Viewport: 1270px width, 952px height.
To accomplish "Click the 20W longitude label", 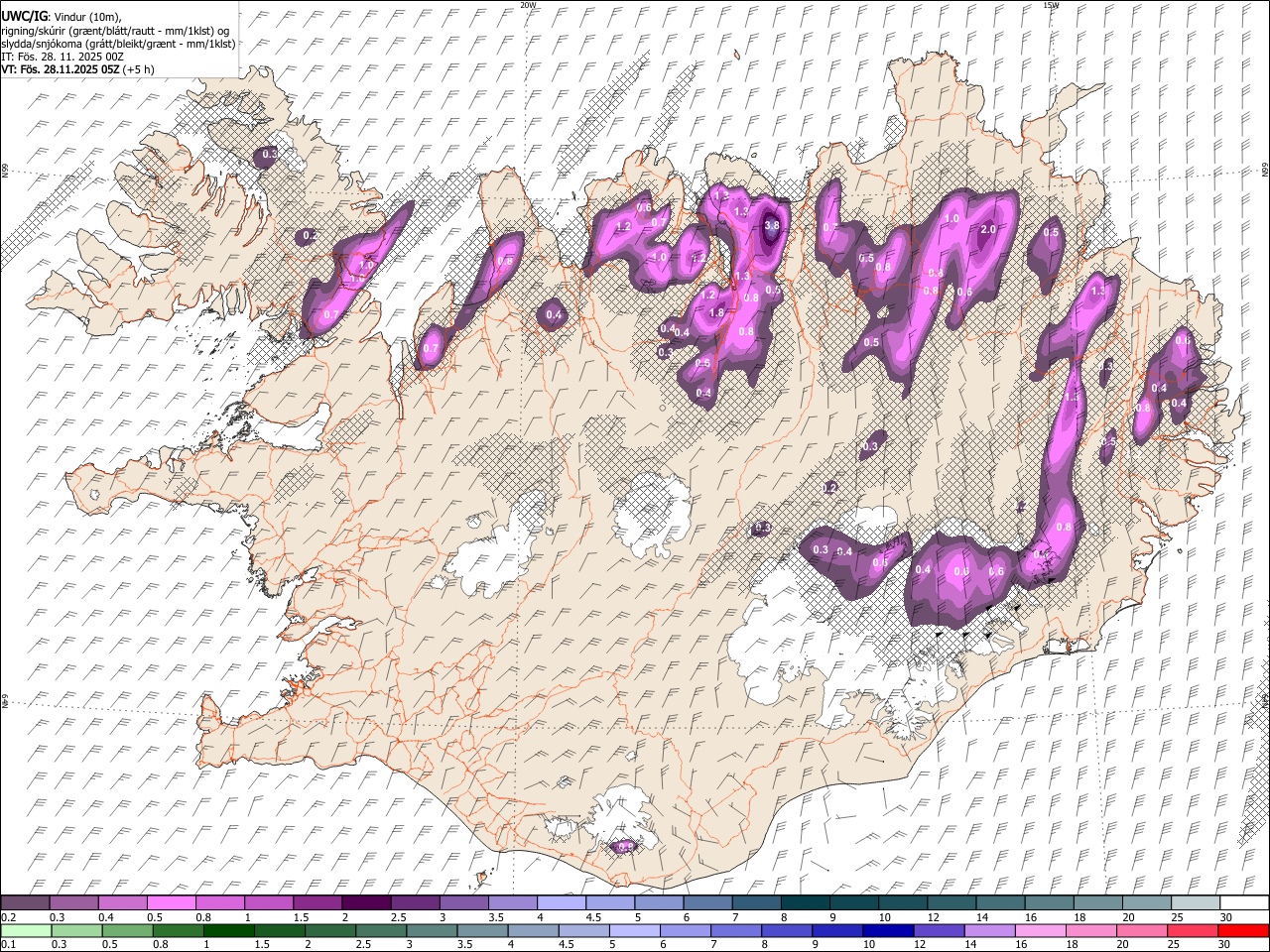I will (527, 5).
